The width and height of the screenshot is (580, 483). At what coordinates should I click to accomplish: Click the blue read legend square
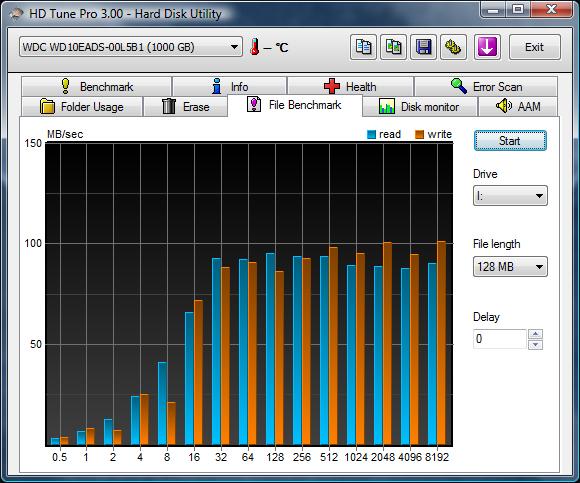[371, 134]
